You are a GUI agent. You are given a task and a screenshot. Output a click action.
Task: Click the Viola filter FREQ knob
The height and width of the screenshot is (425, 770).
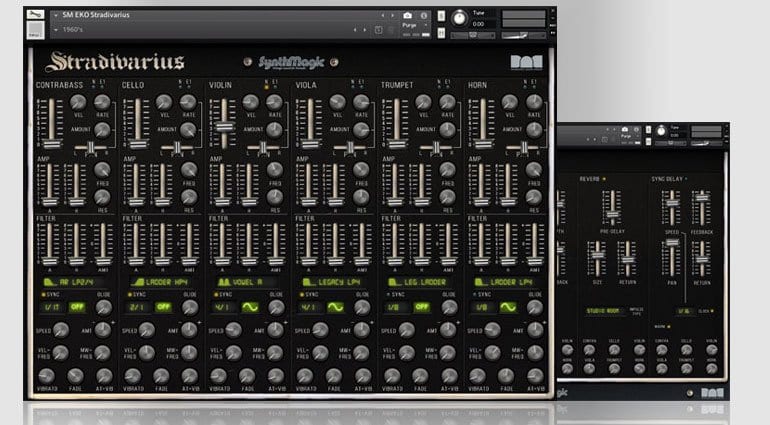tap(361, 170)
